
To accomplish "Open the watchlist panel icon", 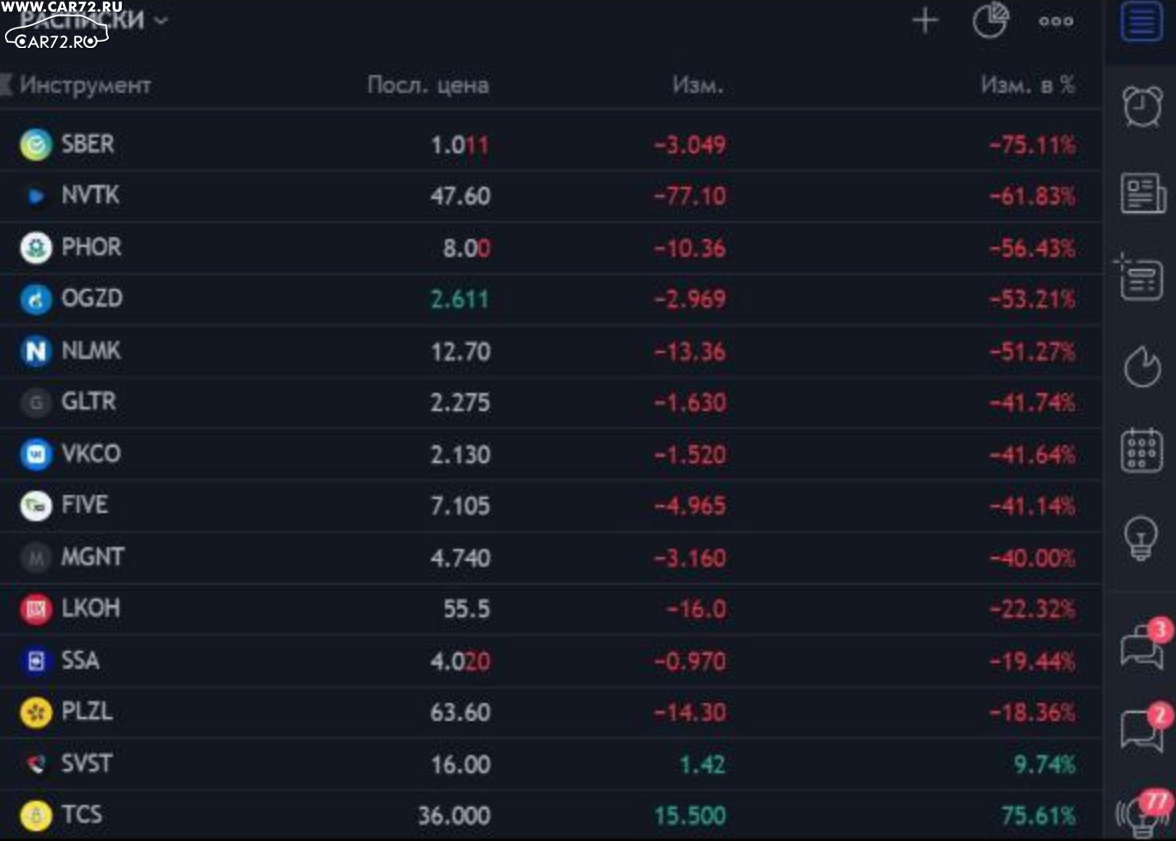I will (x=1142, y=20).
